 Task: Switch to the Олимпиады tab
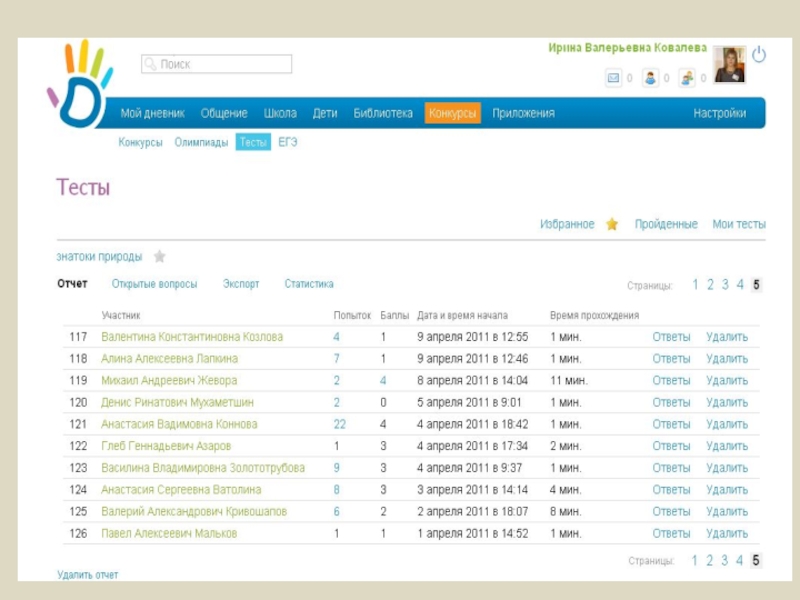tap(201, 142)
